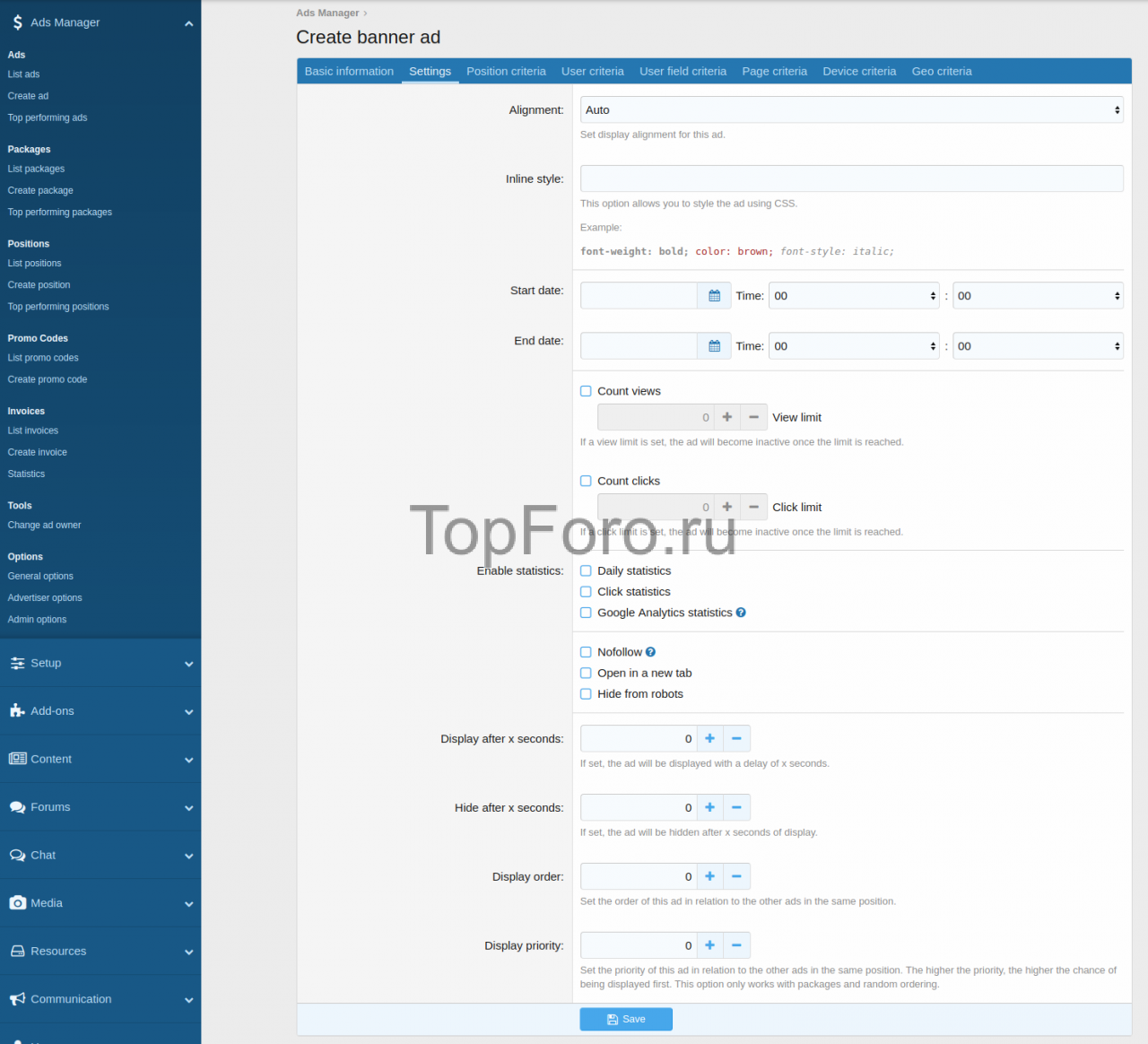Image resolution: width=1148 pixels, height=1044 pixels.
Task: Click the Forums speech bubbles icon
Action: tap(18, 807)
